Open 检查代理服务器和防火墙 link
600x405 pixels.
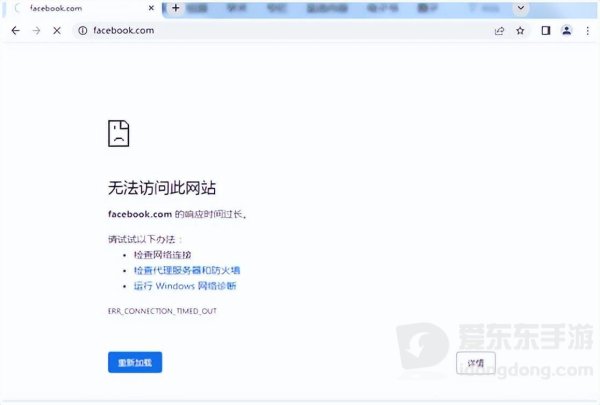(x=187, y=270)
